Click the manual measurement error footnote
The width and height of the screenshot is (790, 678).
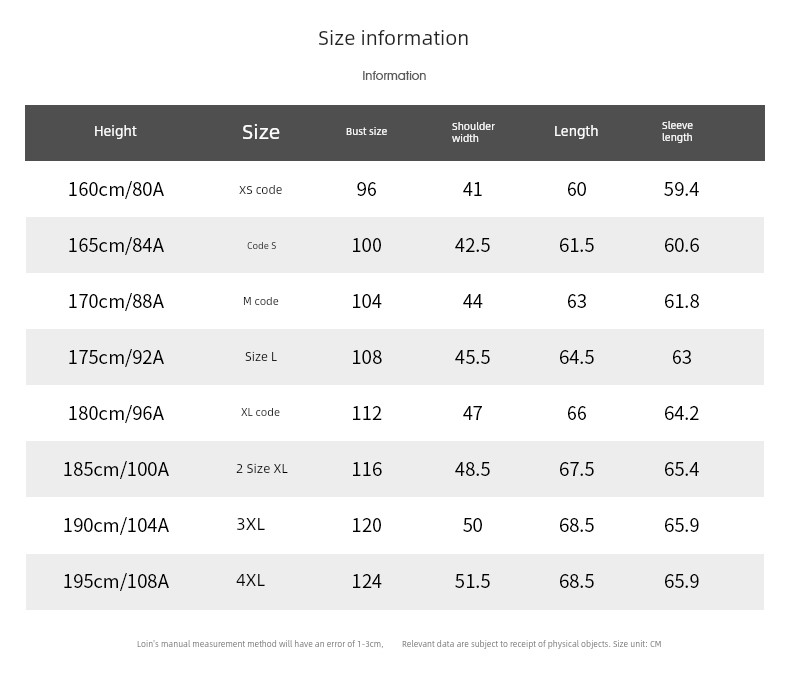click(x=260, y=644)
